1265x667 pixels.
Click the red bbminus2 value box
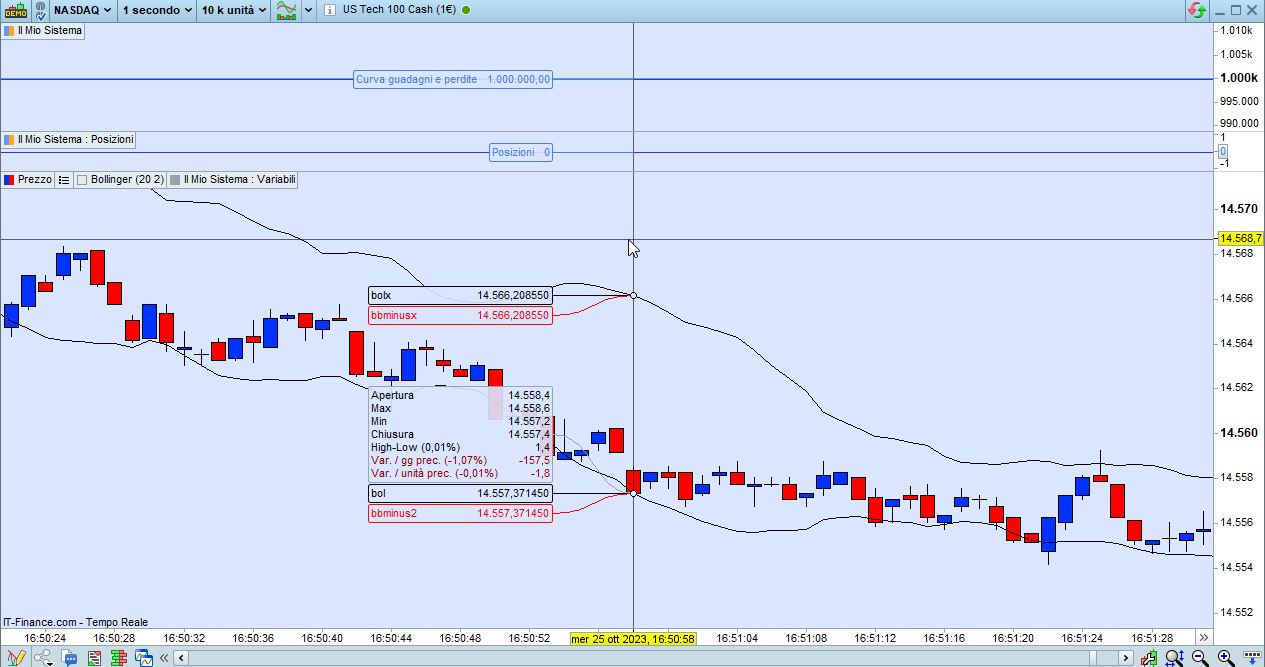(x=460, y=513)
